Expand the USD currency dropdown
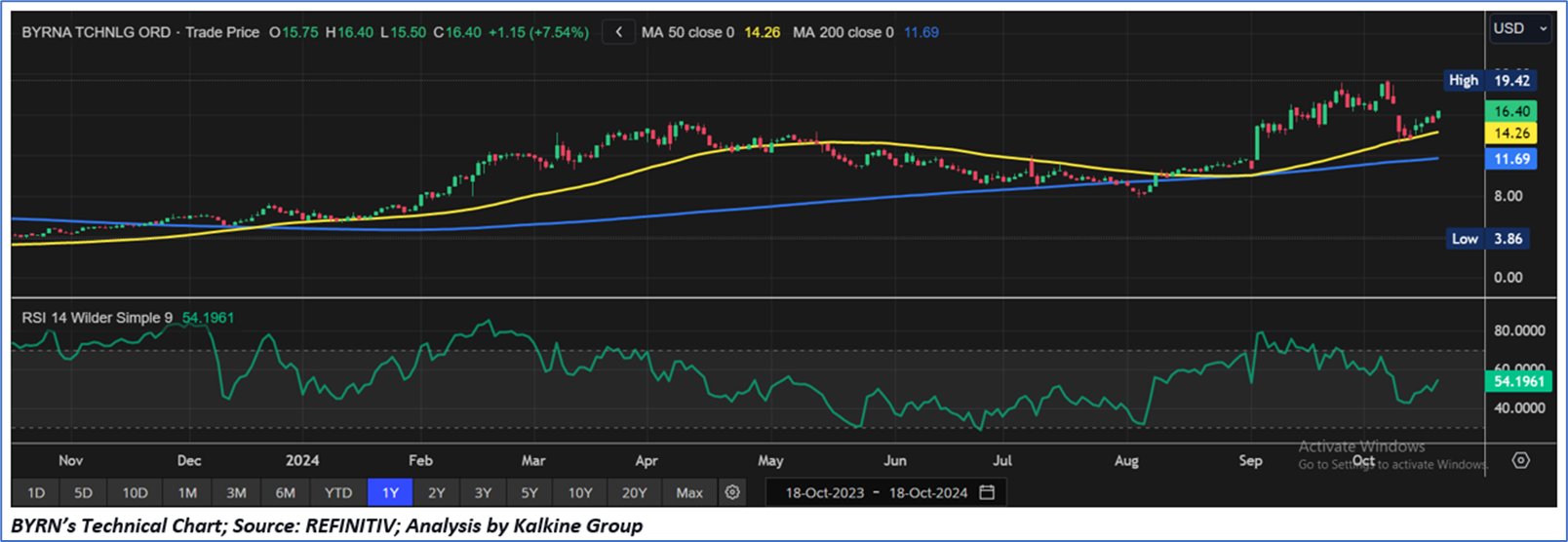The width and height of the screenshot is (1568, 542). (1519, 28)
